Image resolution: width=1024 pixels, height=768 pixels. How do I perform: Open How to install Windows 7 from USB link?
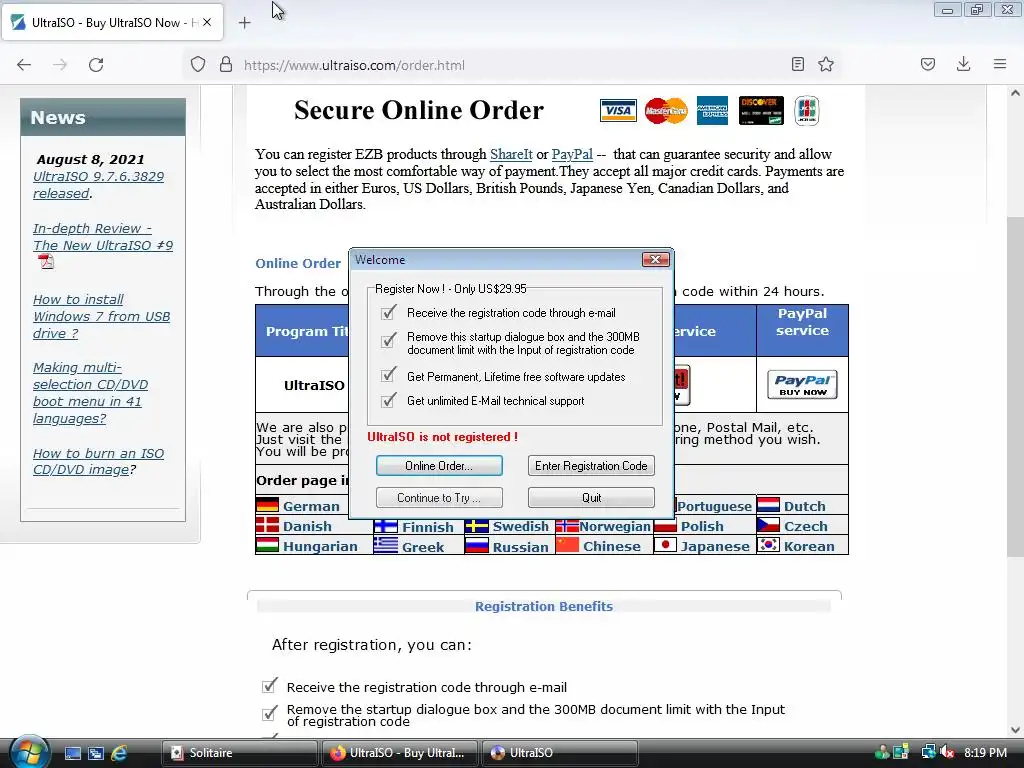pyautogui.click(x=101, y=316)
